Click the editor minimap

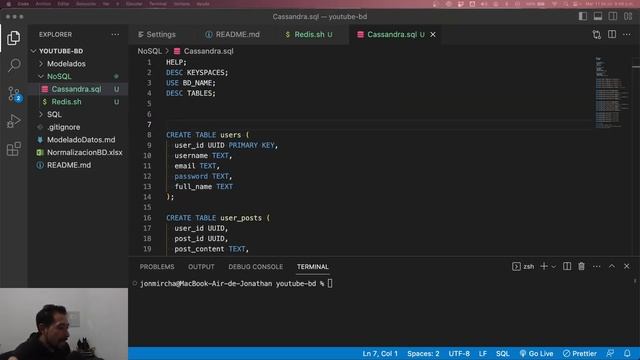click(611, 93)
